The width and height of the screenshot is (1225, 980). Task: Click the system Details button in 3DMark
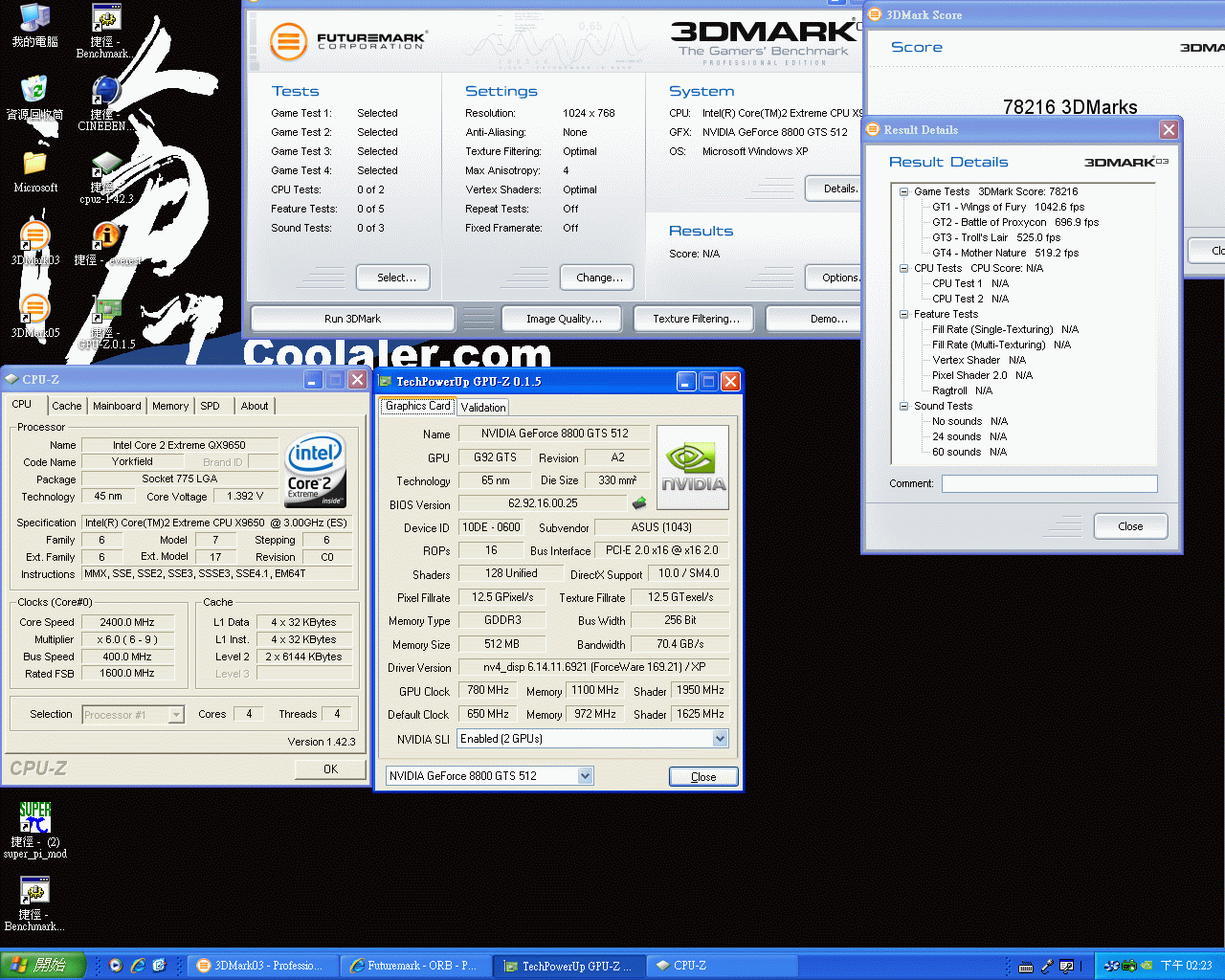pyautogui.click(x=834, y=189)
